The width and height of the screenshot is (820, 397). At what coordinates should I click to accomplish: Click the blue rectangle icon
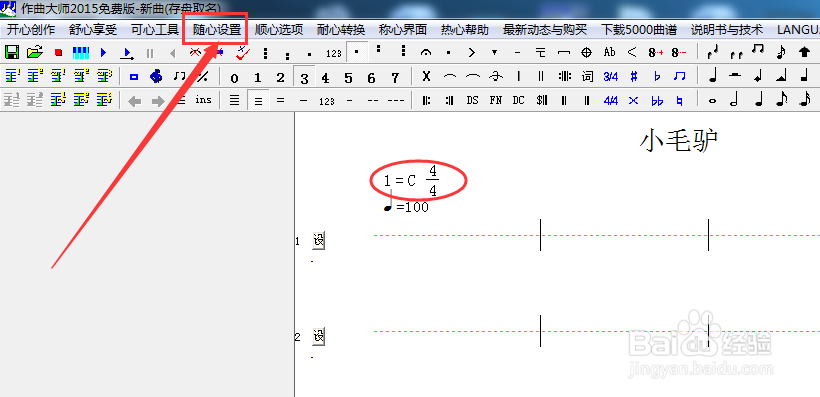tap(134, 77)
